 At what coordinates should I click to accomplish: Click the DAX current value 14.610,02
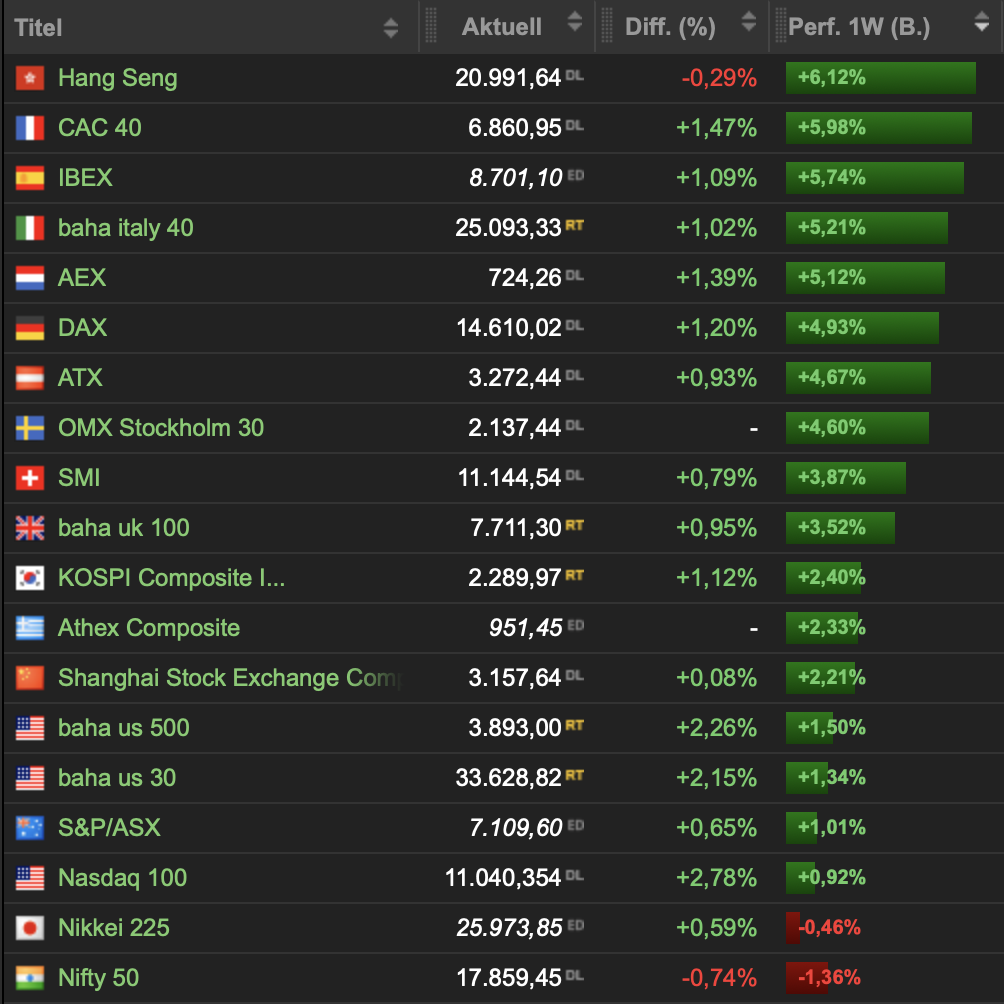(508, 328)
